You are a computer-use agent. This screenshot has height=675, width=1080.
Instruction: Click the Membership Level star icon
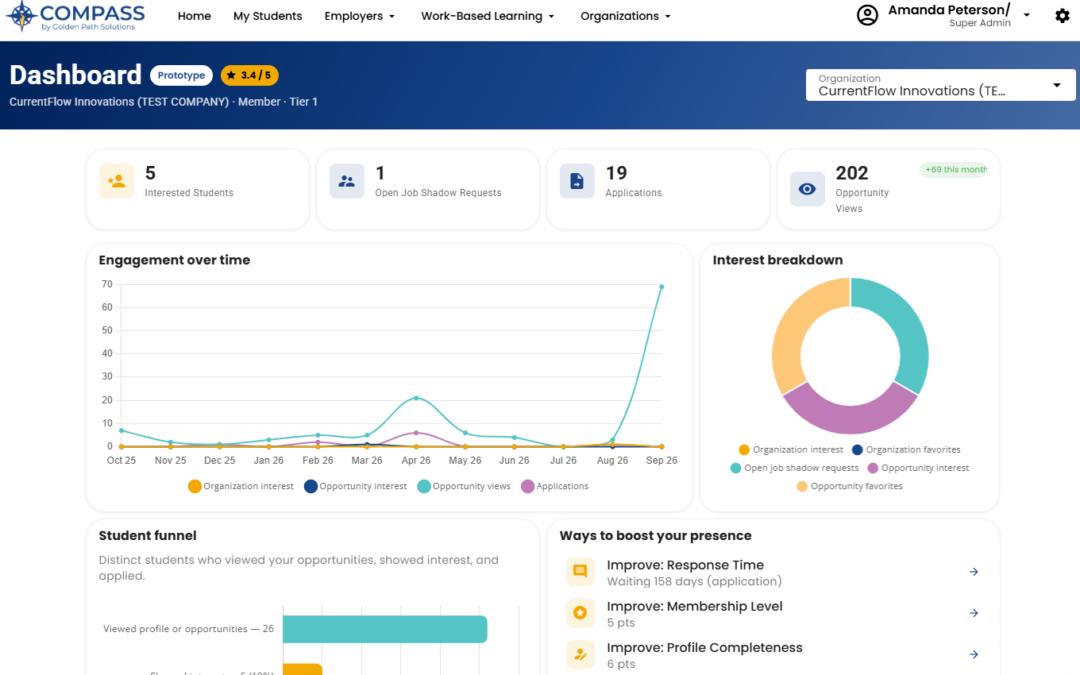click(x=580, y=613)
